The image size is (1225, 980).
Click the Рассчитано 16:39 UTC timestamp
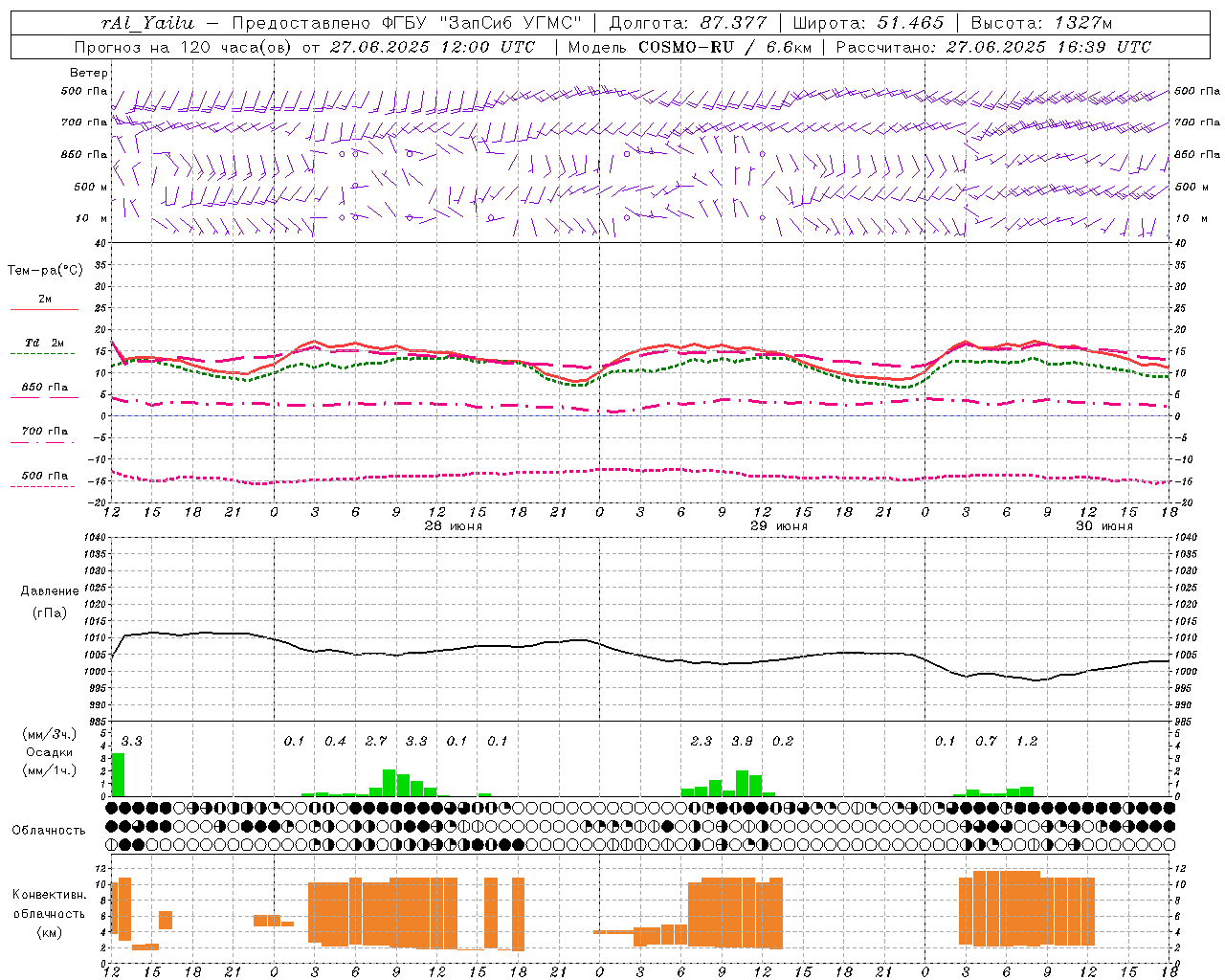pos(993,47)
